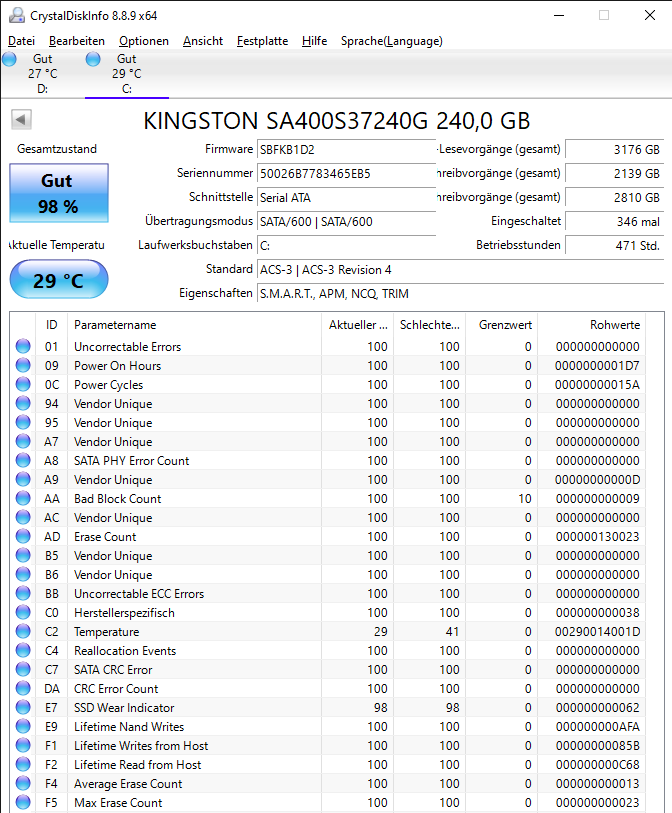Click status icon of SATA PHY Error Count row

click(23, 460)
